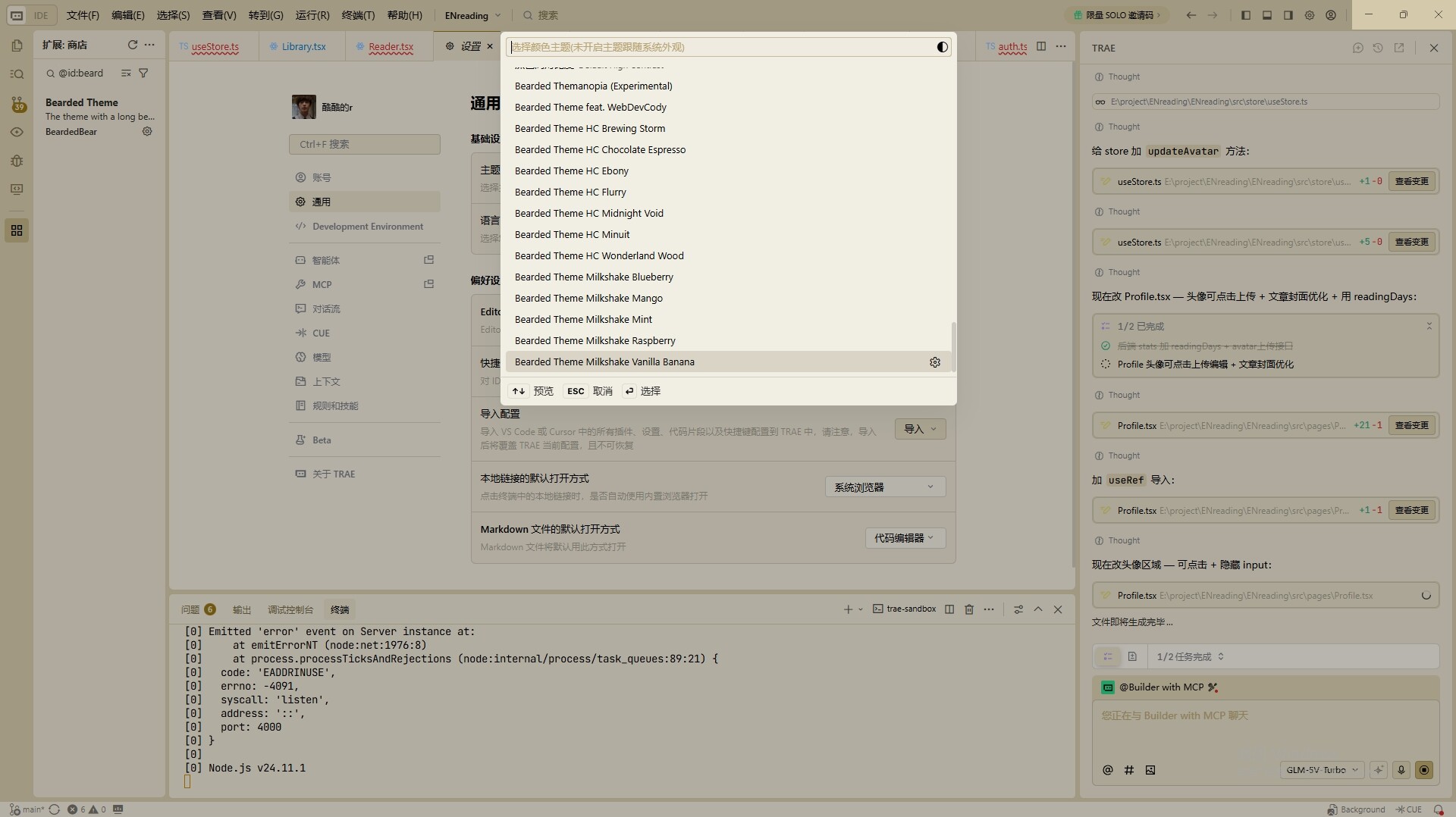Select Bearded Theme Milkshake Mint
This screenshot has height=817, width=1456.
click(x=583, y=320)
